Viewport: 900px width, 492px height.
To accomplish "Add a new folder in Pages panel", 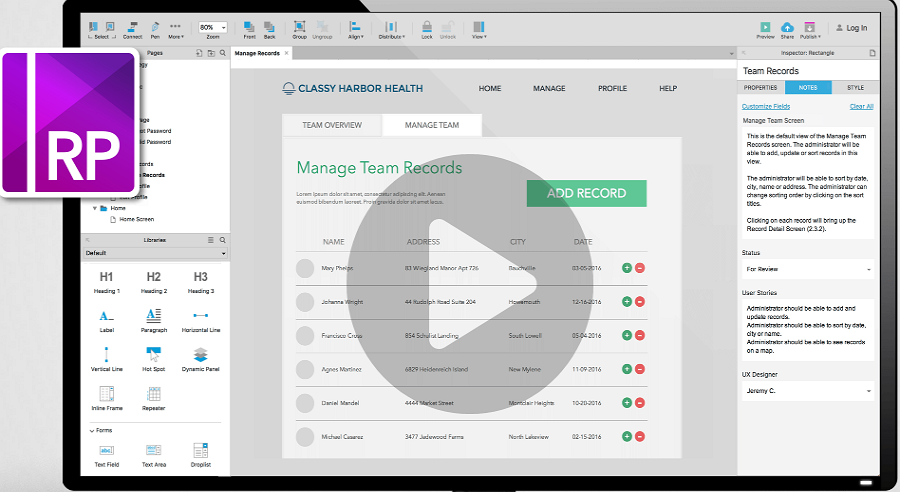I will [211, 53].
